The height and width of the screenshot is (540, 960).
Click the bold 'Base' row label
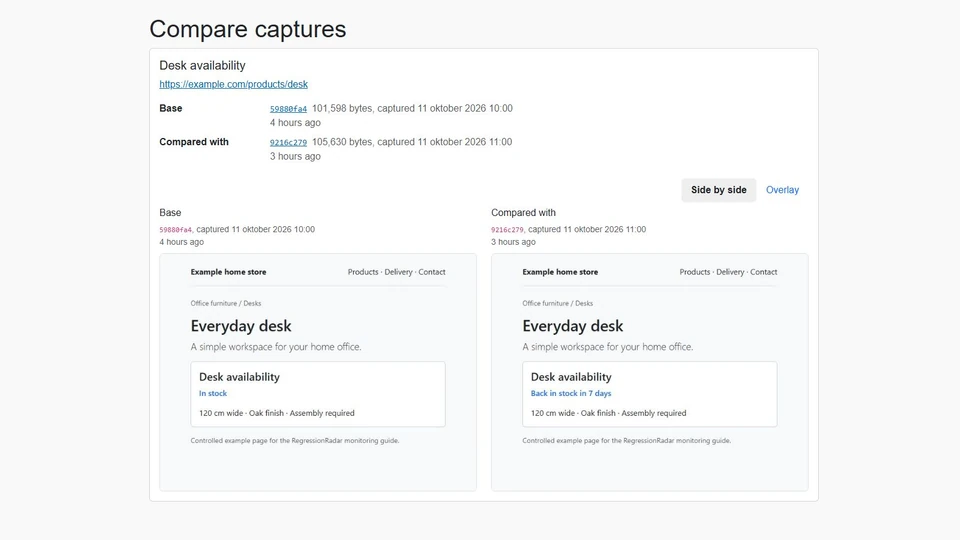tap(171, 108)
